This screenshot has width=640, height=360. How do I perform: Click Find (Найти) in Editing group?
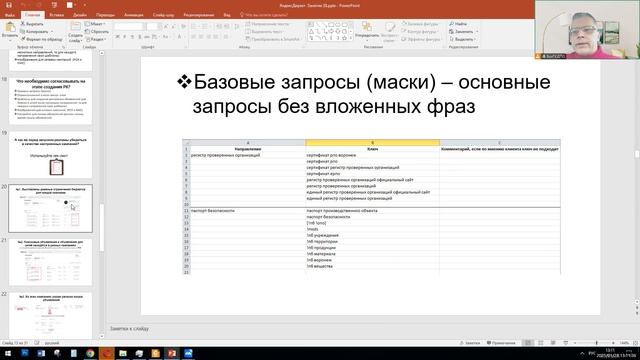pyautogui.click(x=458, y=24)
